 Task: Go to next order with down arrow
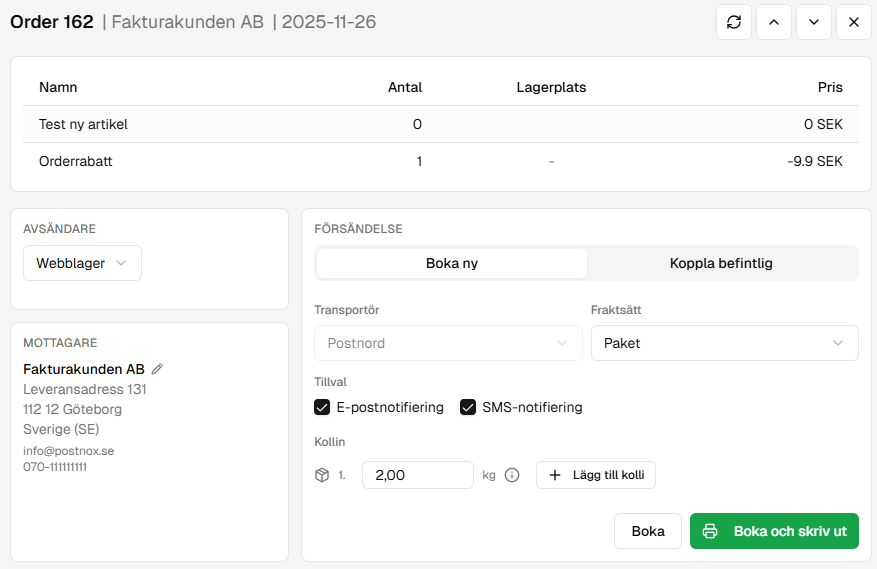(x=814, y=22)
